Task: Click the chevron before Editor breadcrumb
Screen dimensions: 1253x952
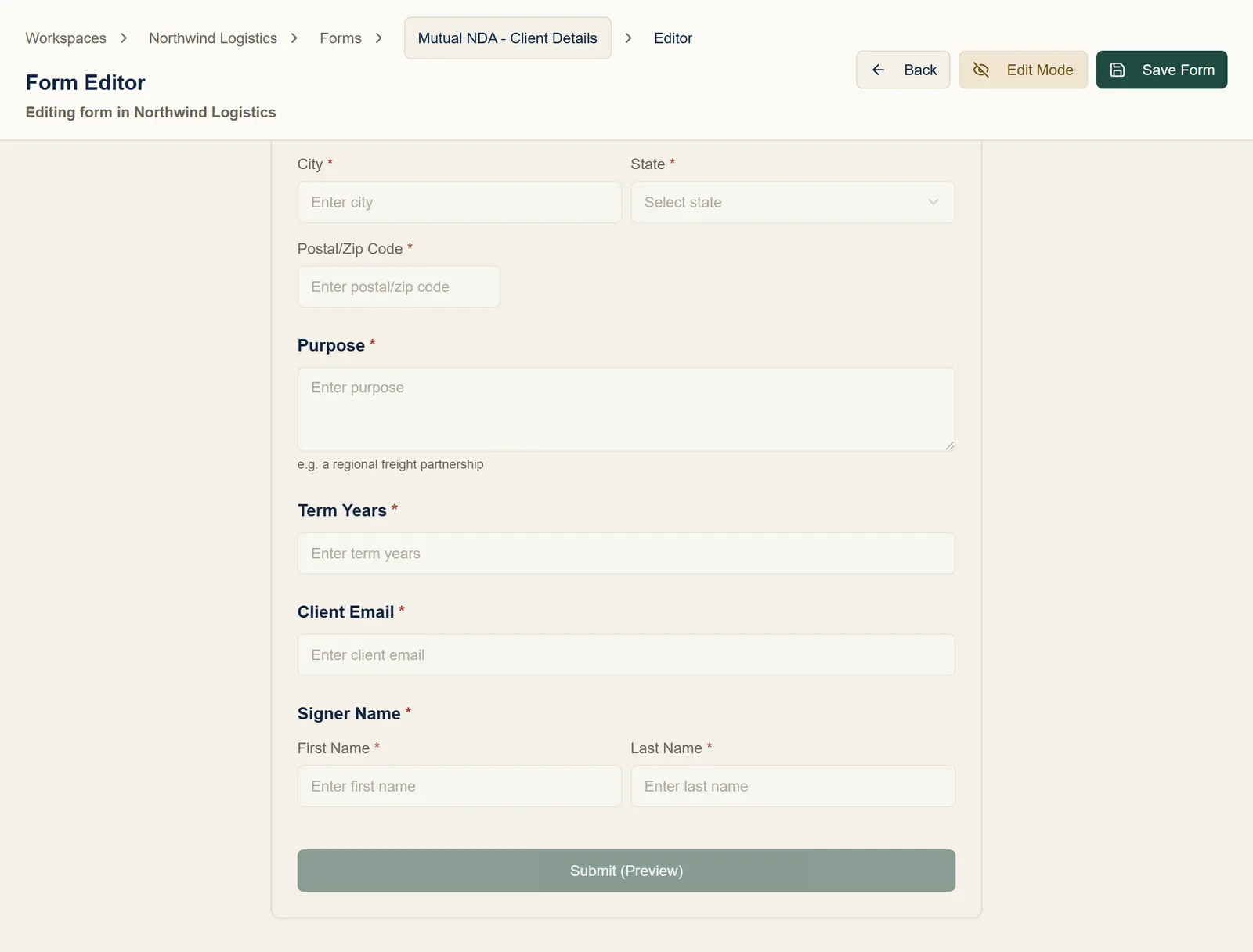Action: click(x=628, y=38)
